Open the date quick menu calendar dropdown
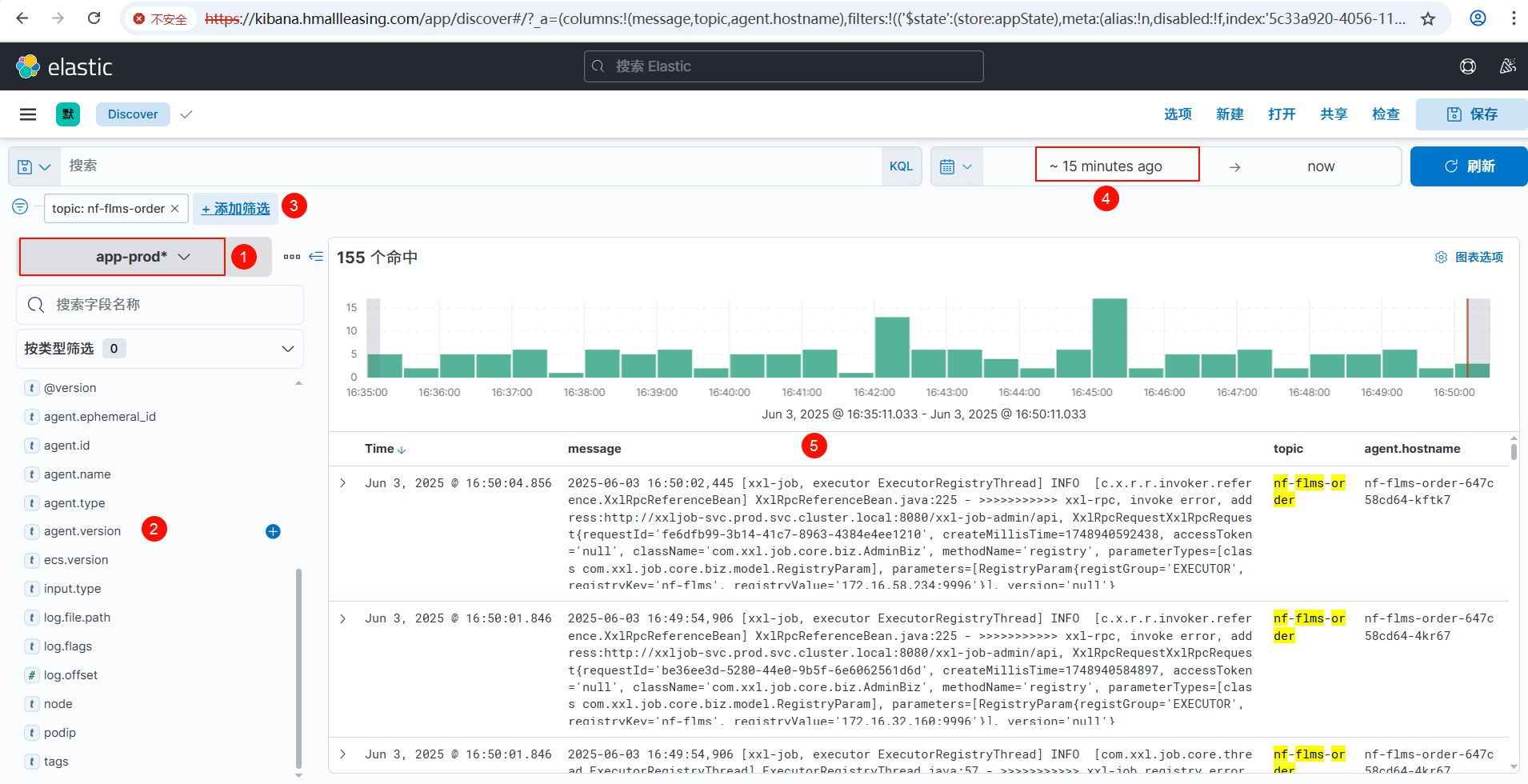Image resolution: width=1528 pixels, height=784 pixels. click(x=956, y=166)
